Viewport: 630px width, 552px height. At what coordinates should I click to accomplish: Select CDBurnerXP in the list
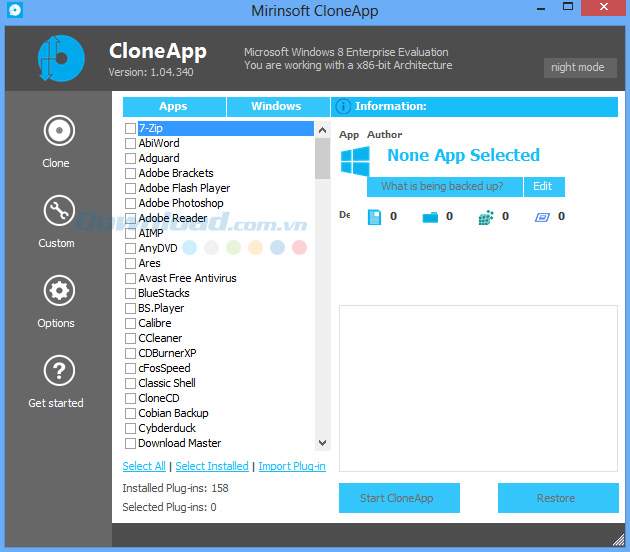167,353
